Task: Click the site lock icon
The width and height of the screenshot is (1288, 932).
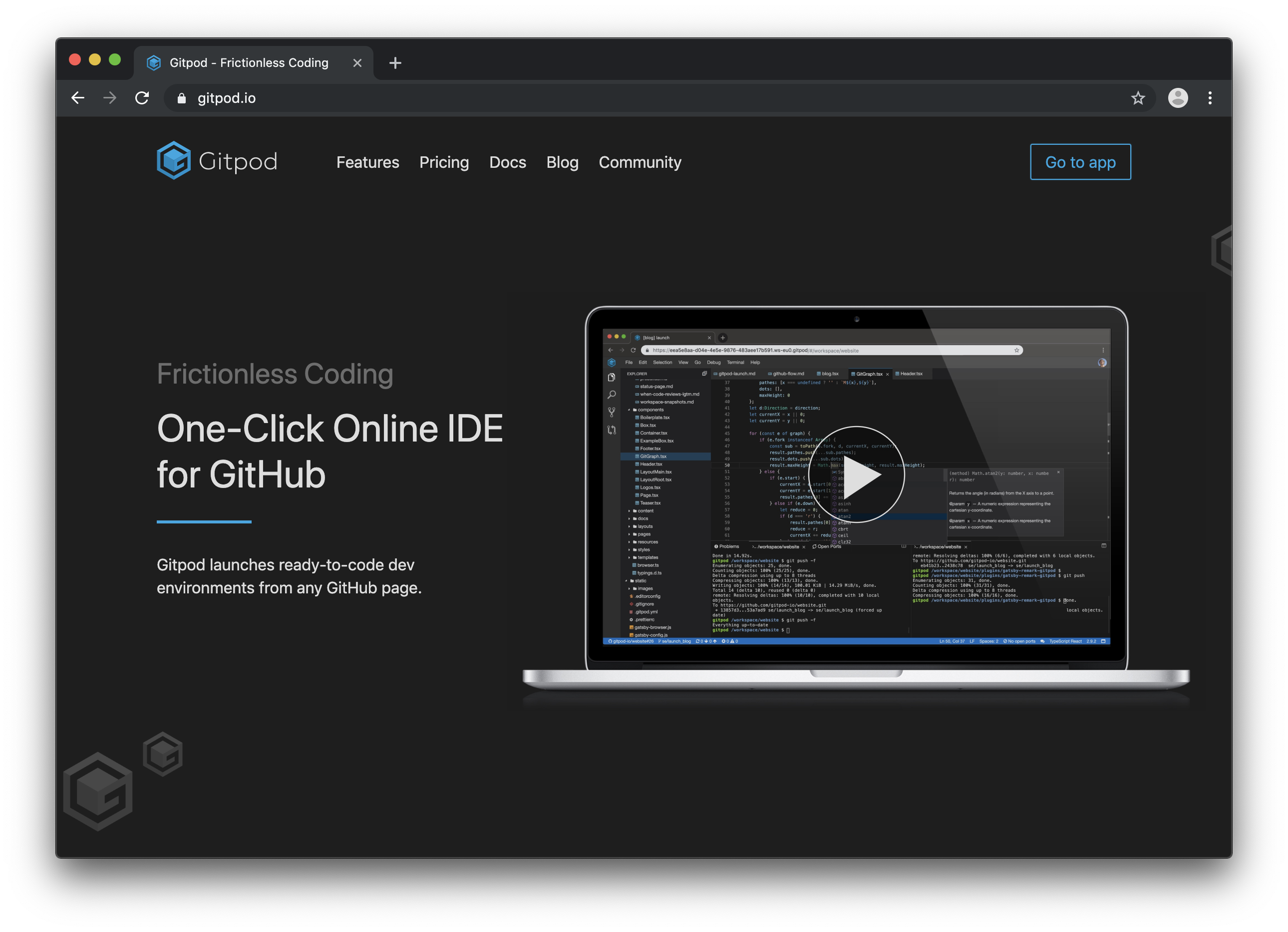Action: [181, 98]
